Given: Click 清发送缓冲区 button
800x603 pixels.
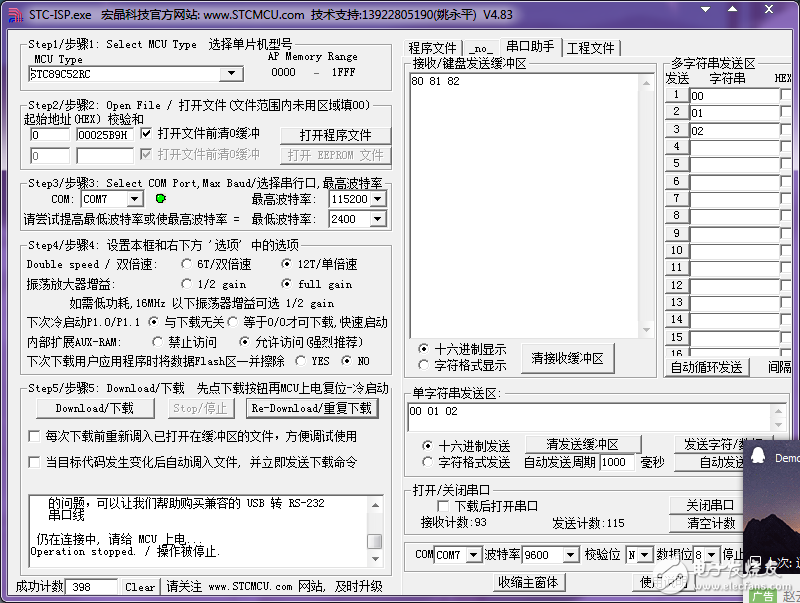Looking at the screenshot, I should [583, 444].
